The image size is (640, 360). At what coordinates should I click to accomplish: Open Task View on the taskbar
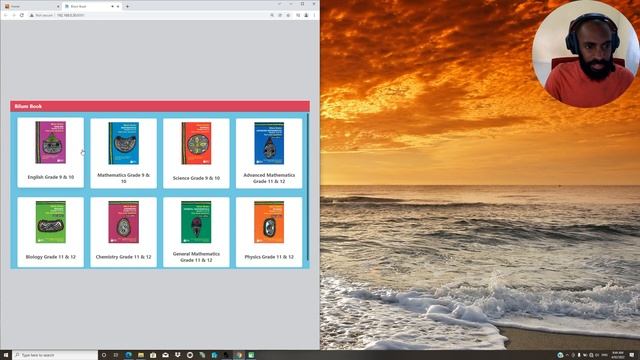coord(116,355)
